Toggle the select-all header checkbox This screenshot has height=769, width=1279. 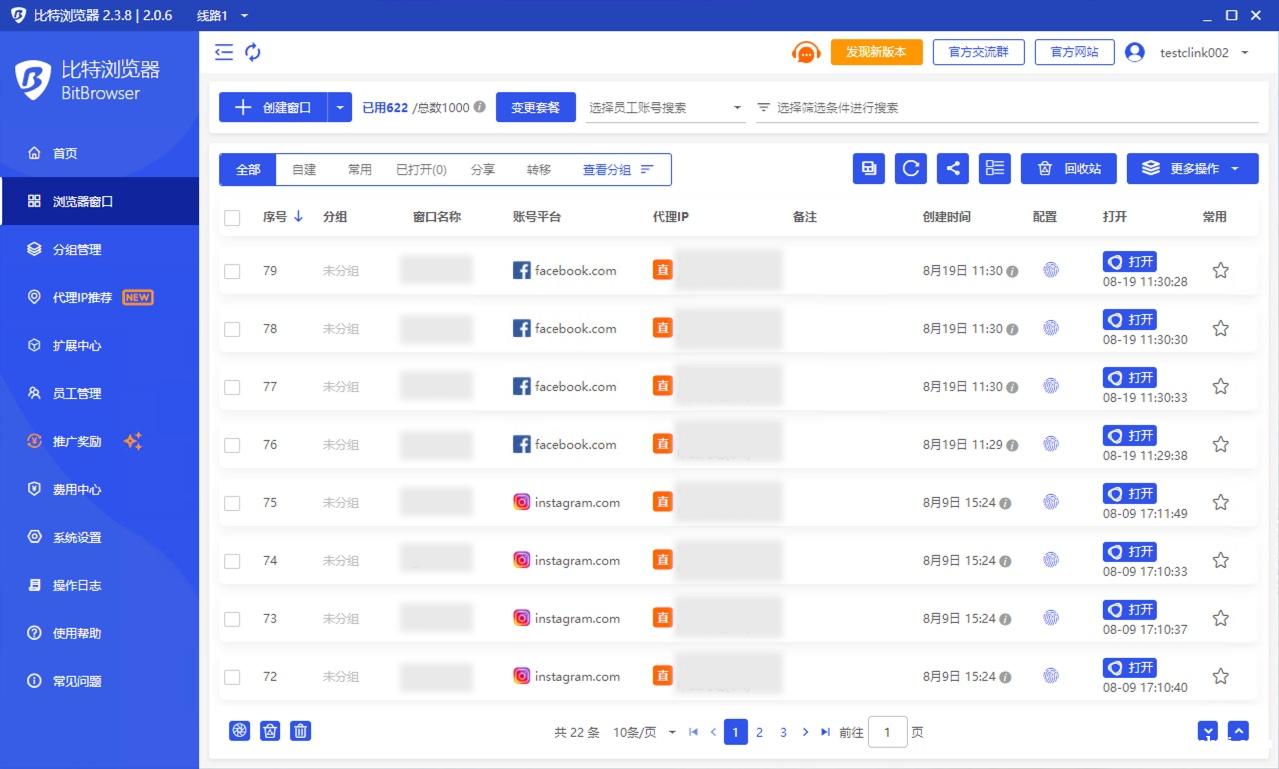click(232, 217)
